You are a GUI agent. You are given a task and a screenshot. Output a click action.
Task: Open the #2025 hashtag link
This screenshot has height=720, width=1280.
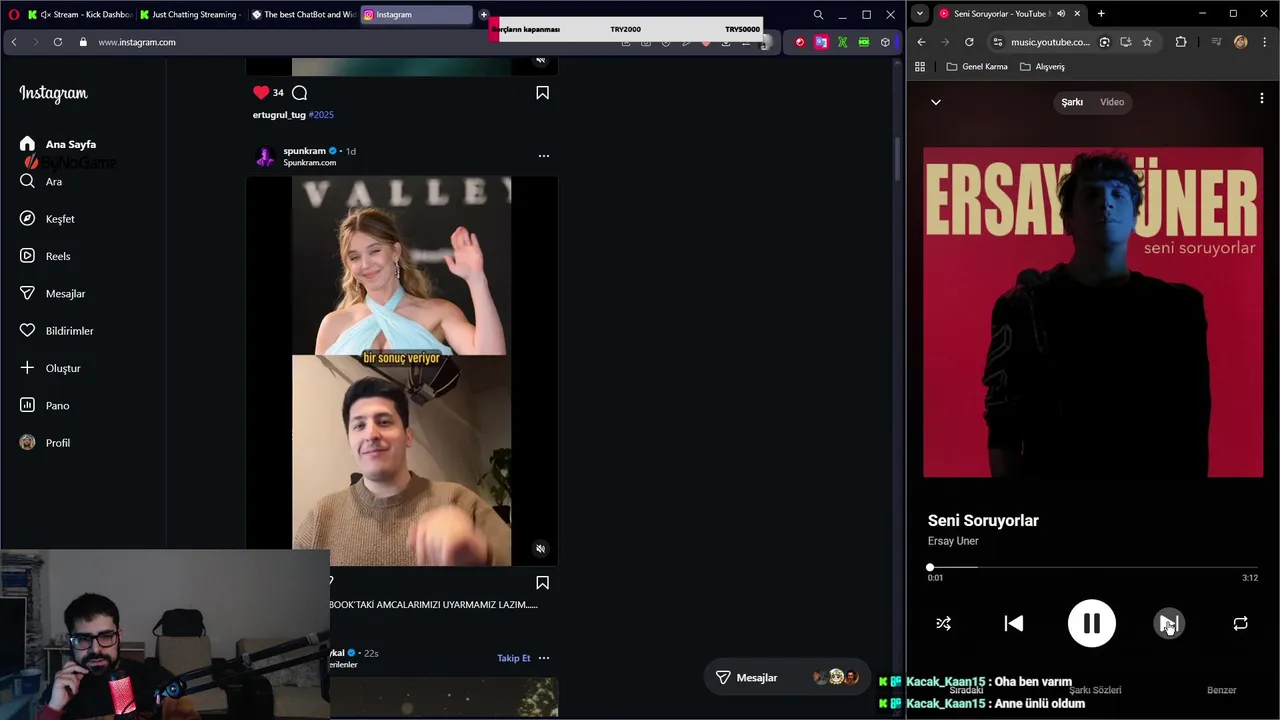coord(321,115)
